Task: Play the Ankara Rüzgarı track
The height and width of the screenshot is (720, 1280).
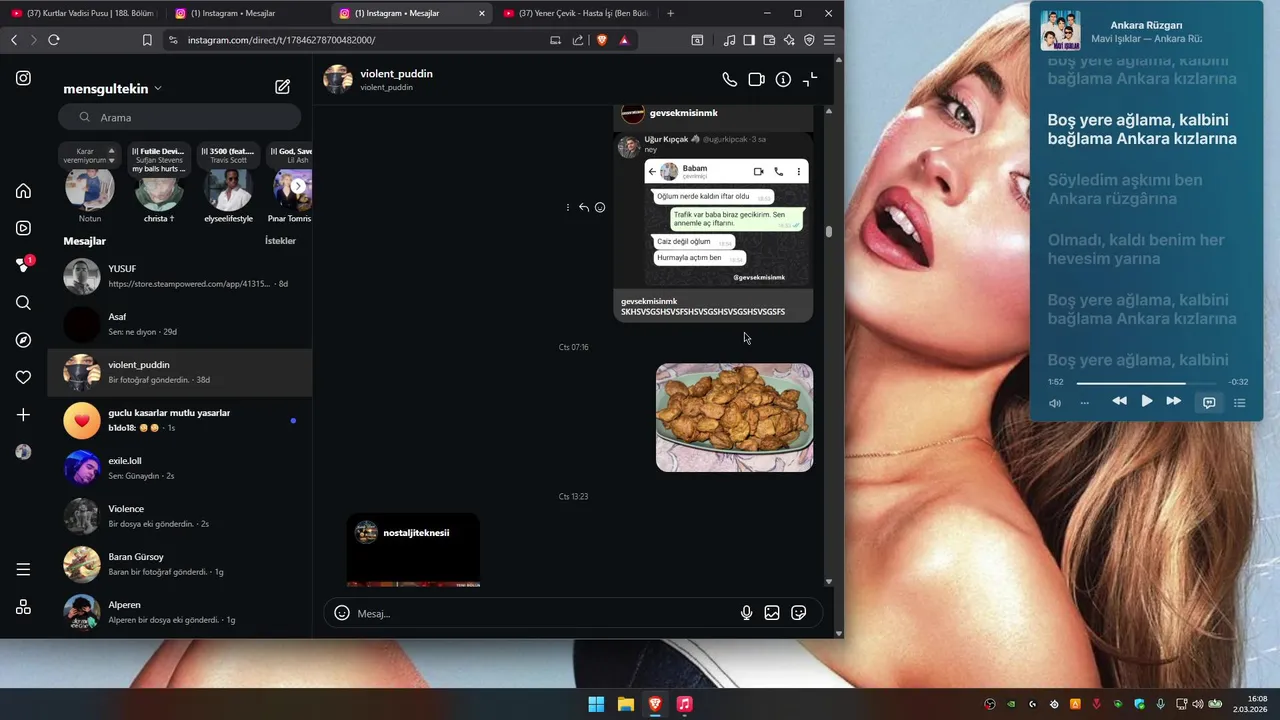Action: pos(1147,401)
